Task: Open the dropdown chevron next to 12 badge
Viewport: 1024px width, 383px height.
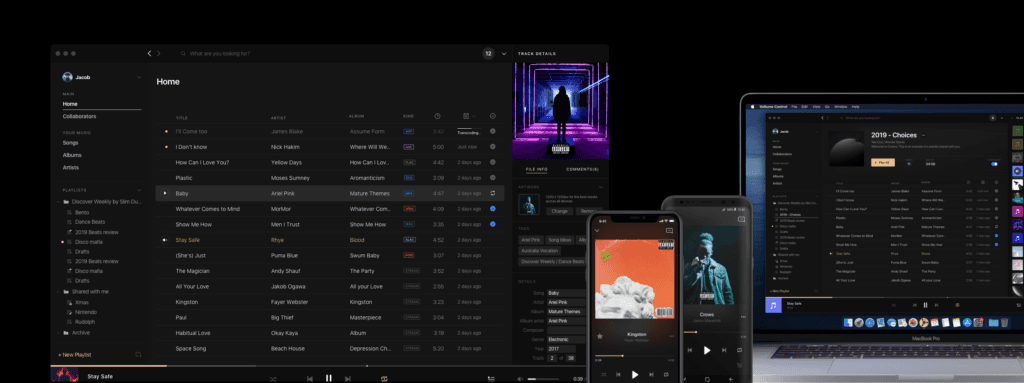Action: tap(504, 54)
